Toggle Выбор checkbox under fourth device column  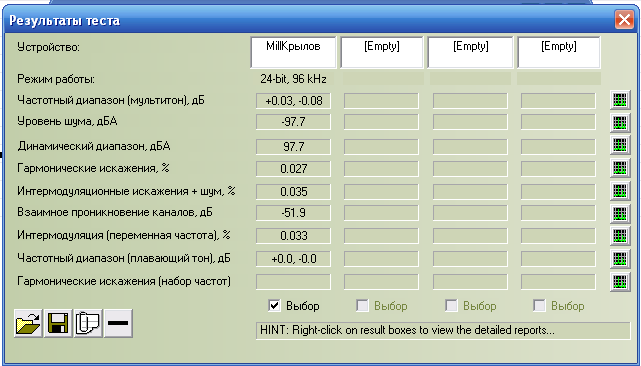[x=539, y=305]
